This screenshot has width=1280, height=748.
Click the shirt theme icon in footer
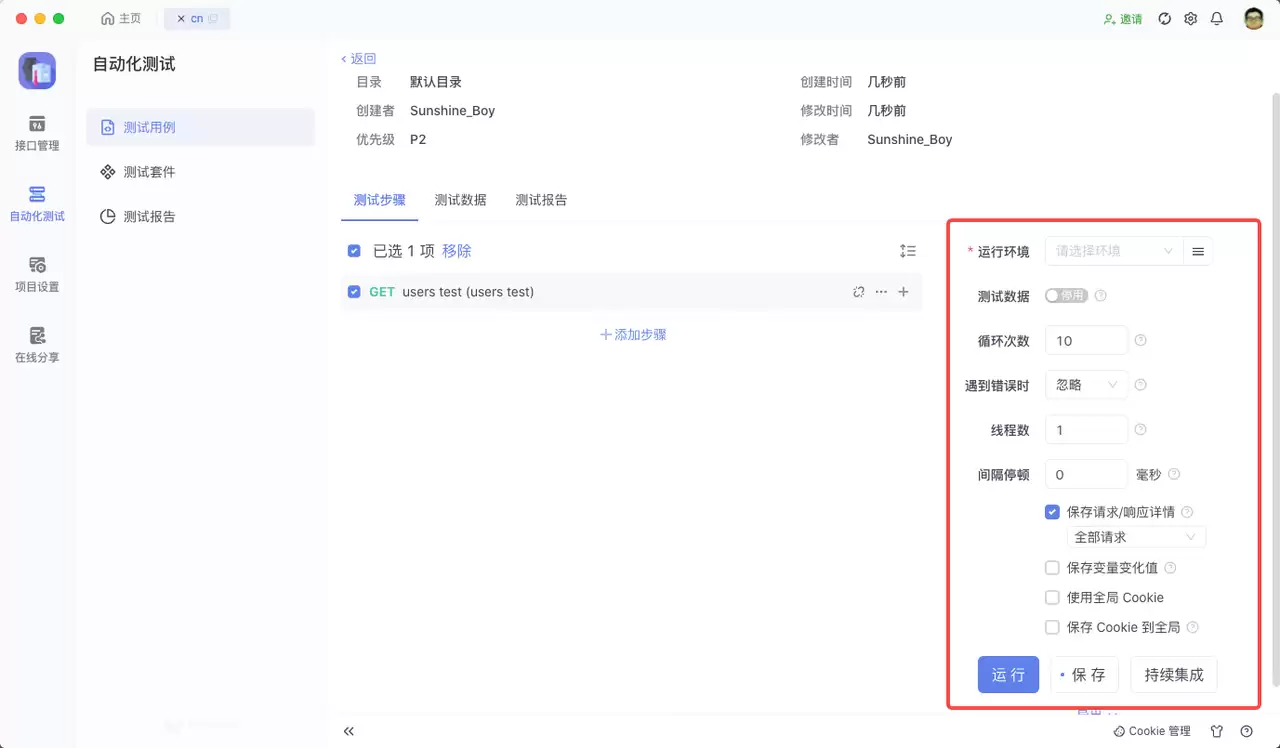(x=1217, y=731)
